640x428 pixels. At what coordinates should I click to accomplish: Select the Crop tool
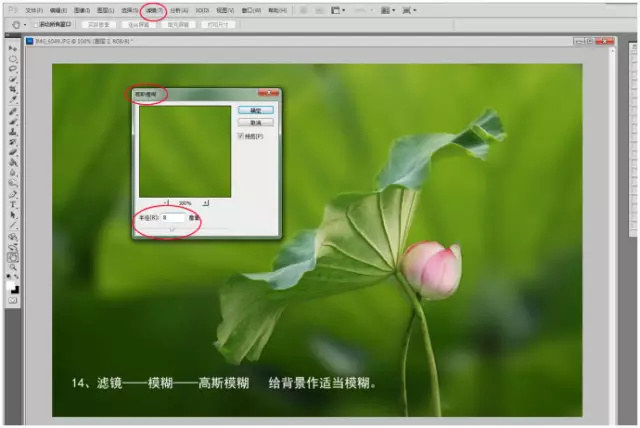(x=13, y=89)
